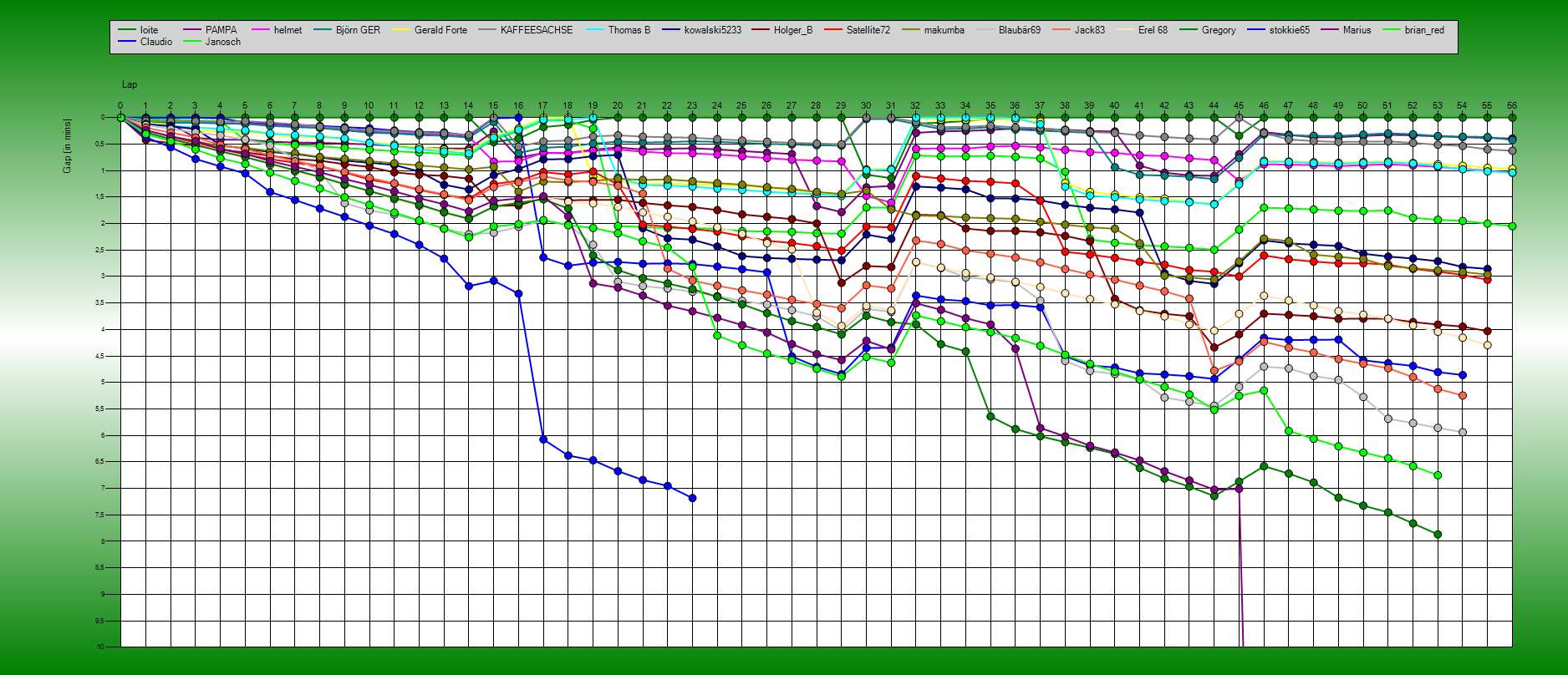Select brian_red in the legend
Image resolution: width=1568 pixels, height=675 pixels.
pyautogui.click(x=1424, y=30)
